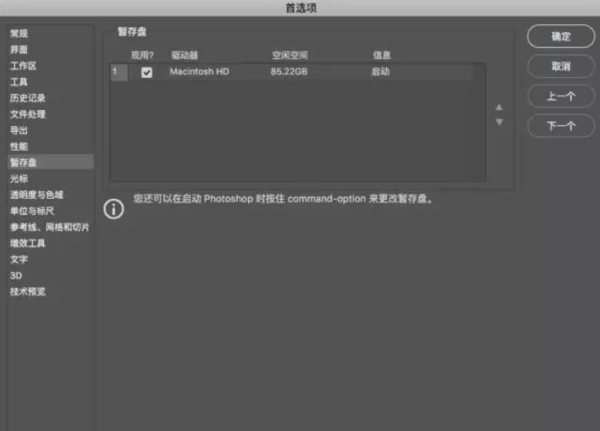Open the 性能 preferences category
600x431 pixels.
tap(19, 147)
